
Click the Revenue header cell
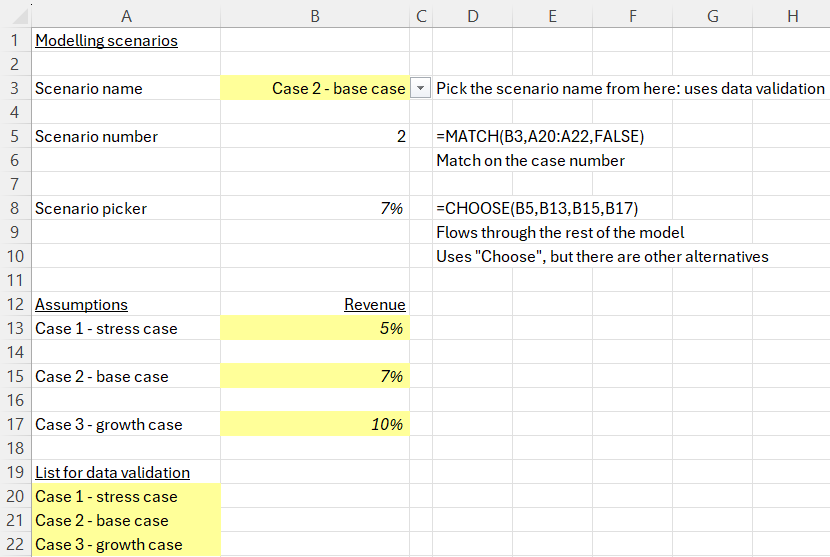point(374,305)
